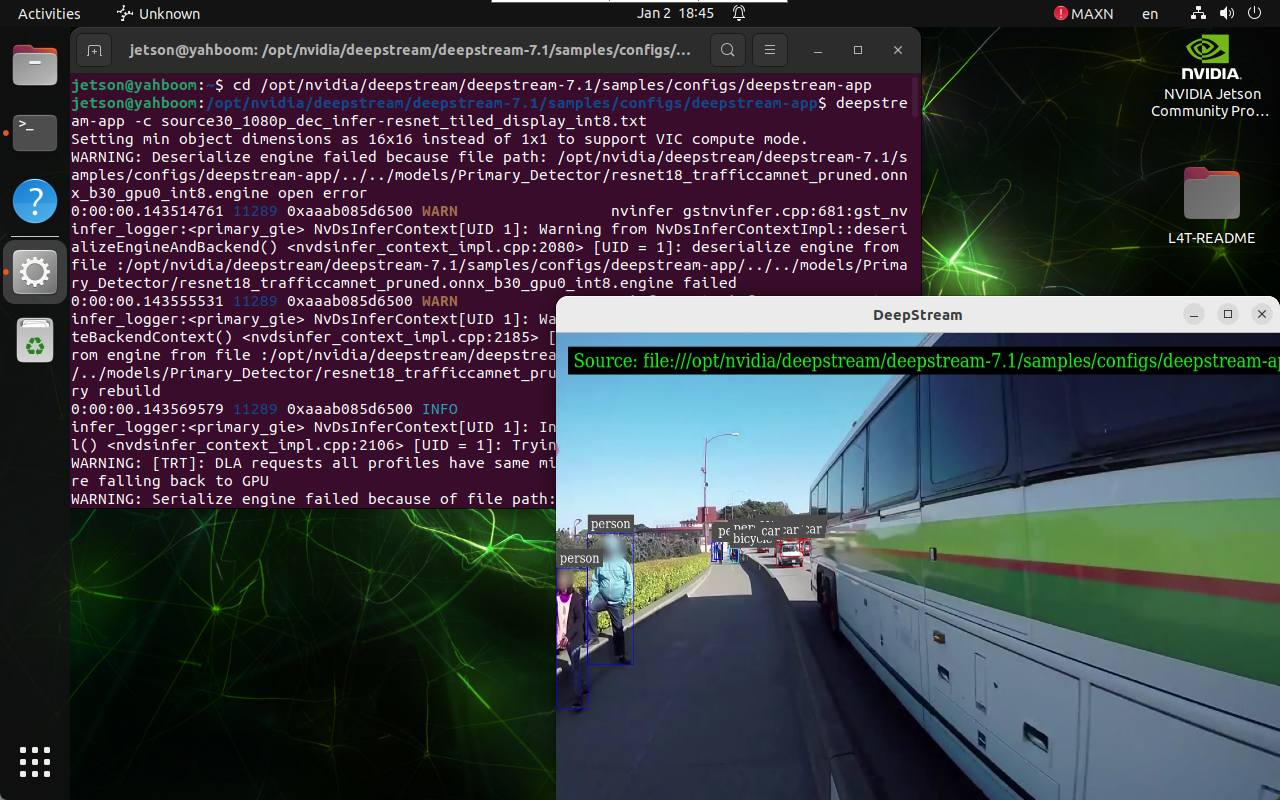Click Activities in the top bar

pyautogui.click(x=48, y=14)
